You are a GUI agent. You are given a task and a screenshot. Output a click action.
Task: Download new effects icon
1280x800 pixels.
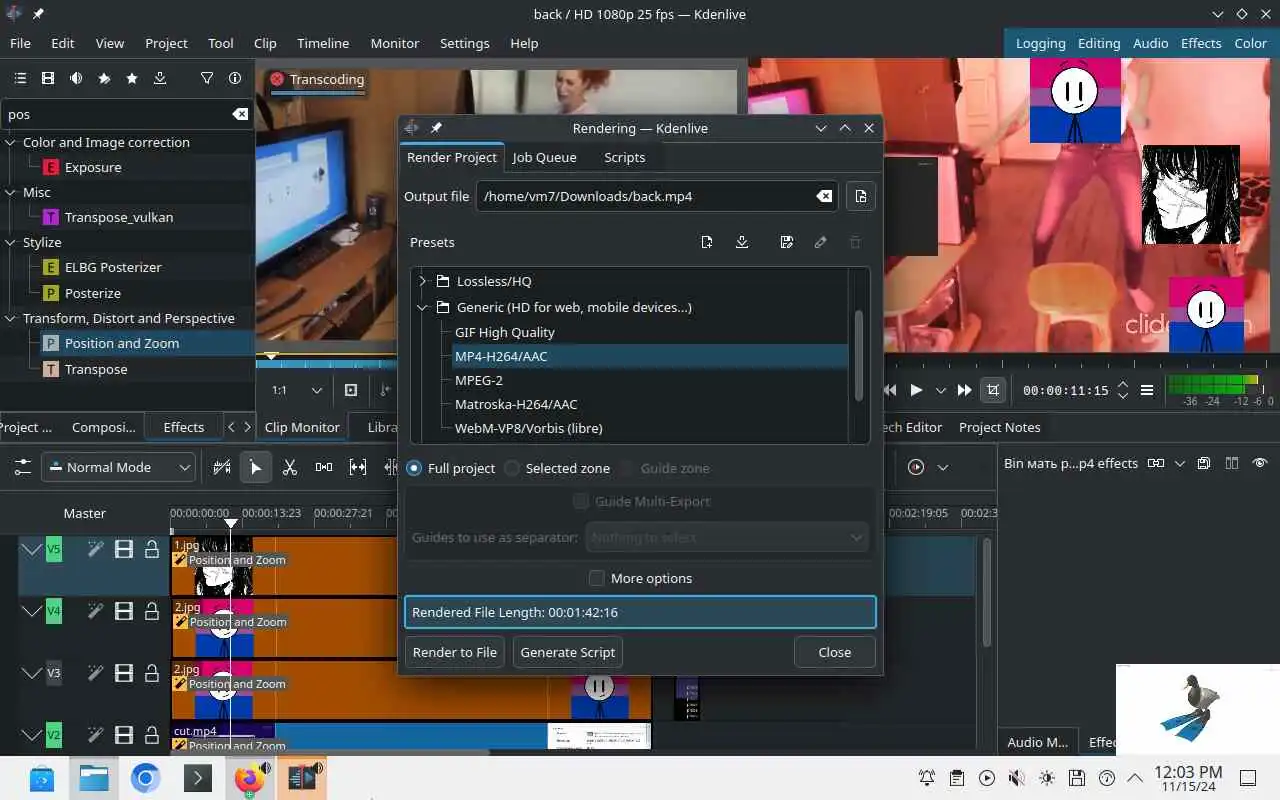[160, 78]
